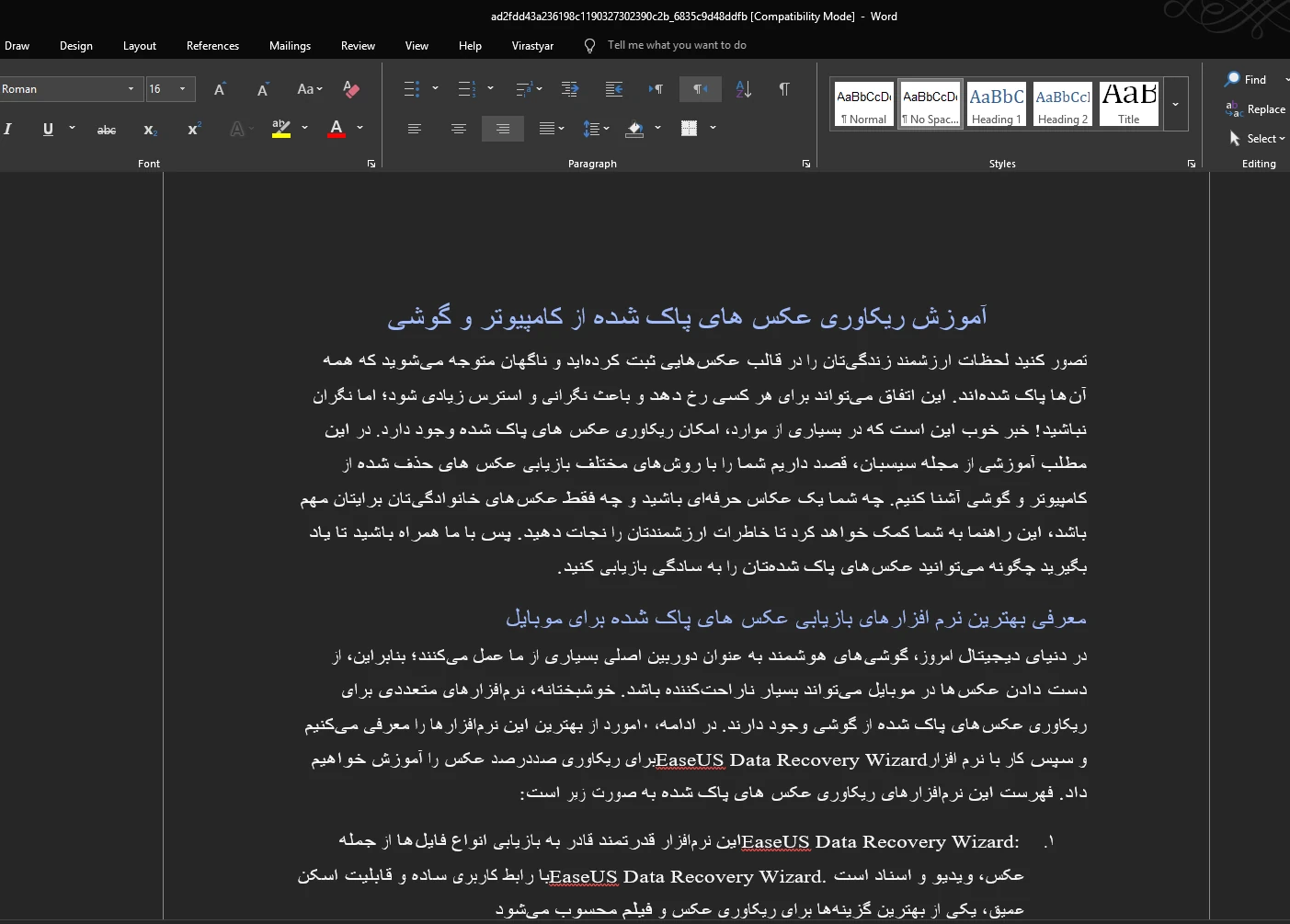The height and width of the screenshot is (924, 1290).
Task: Sort the paragraphs alphabetically
Action: (744, 89)
